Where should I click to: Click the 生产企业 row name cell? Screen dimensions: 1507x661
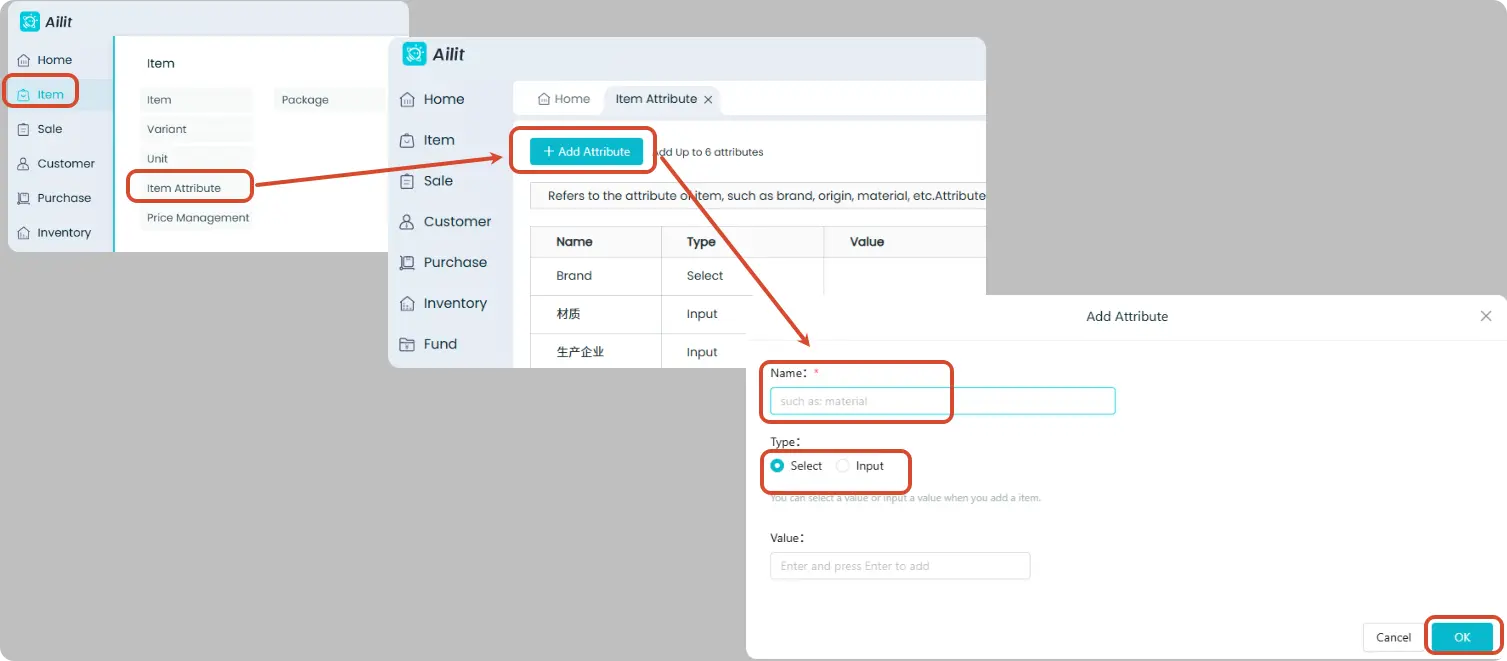click(x=596, y=351)
